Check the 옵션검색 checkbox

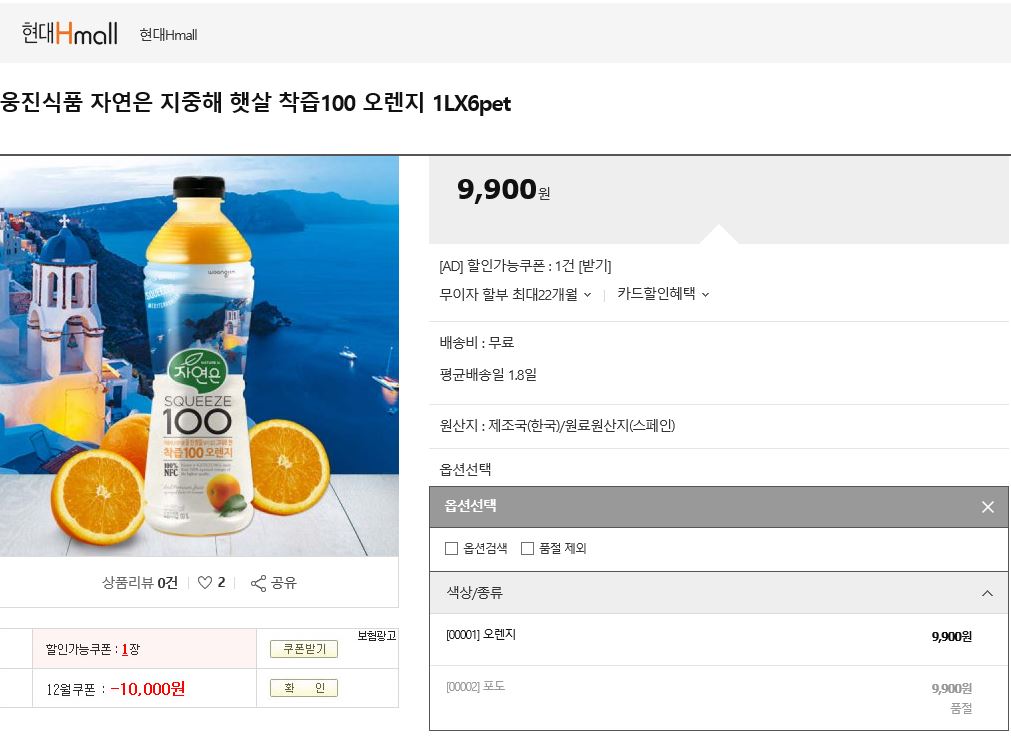click(451, 549)
